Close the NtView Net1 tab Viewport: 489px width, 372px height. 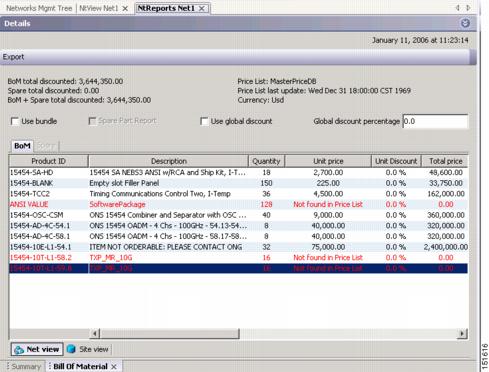[125, 9]
